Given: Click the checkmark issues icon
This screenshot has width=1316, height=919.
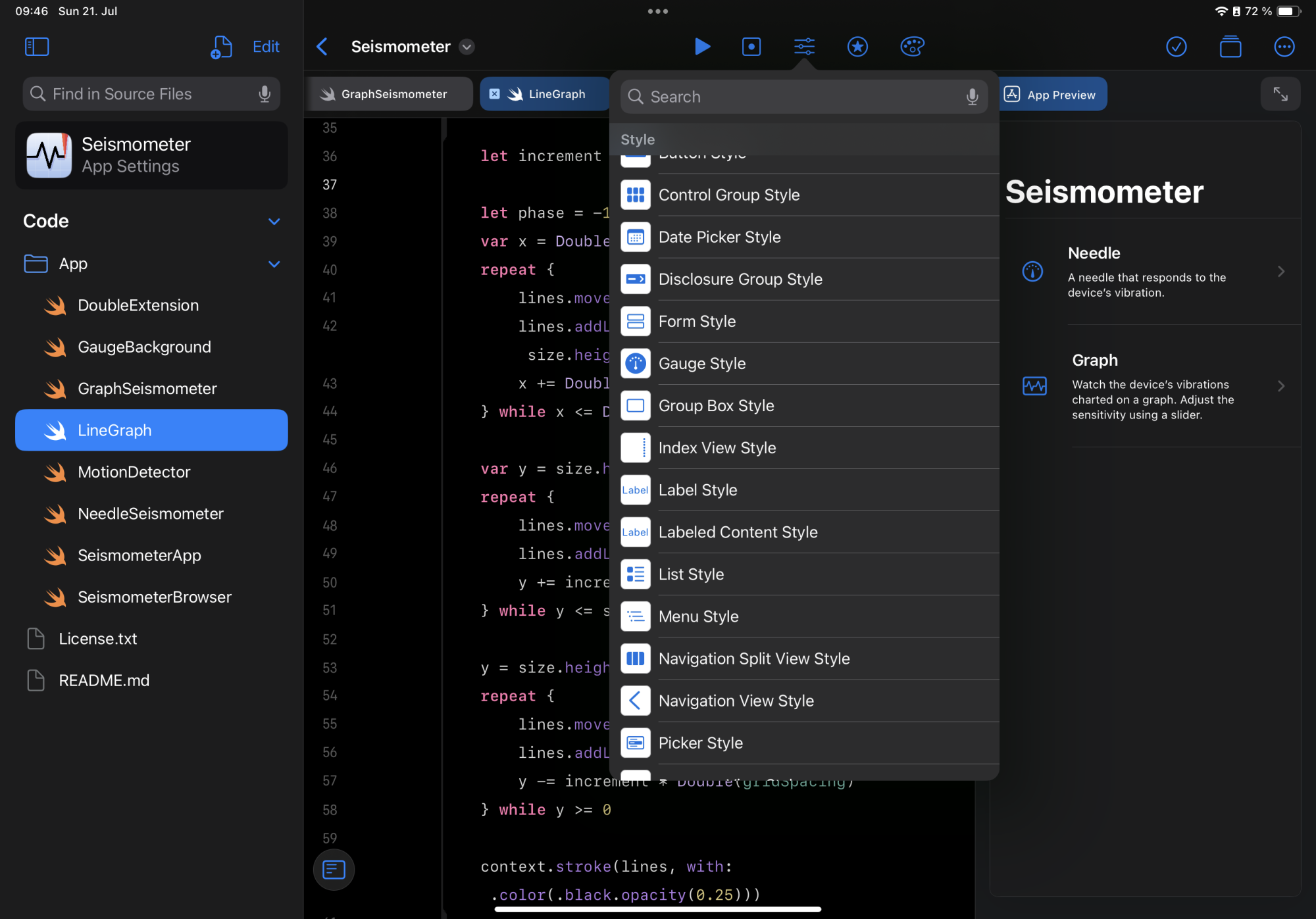Looking at the screenshot, I should click(x=1176, y=47).
